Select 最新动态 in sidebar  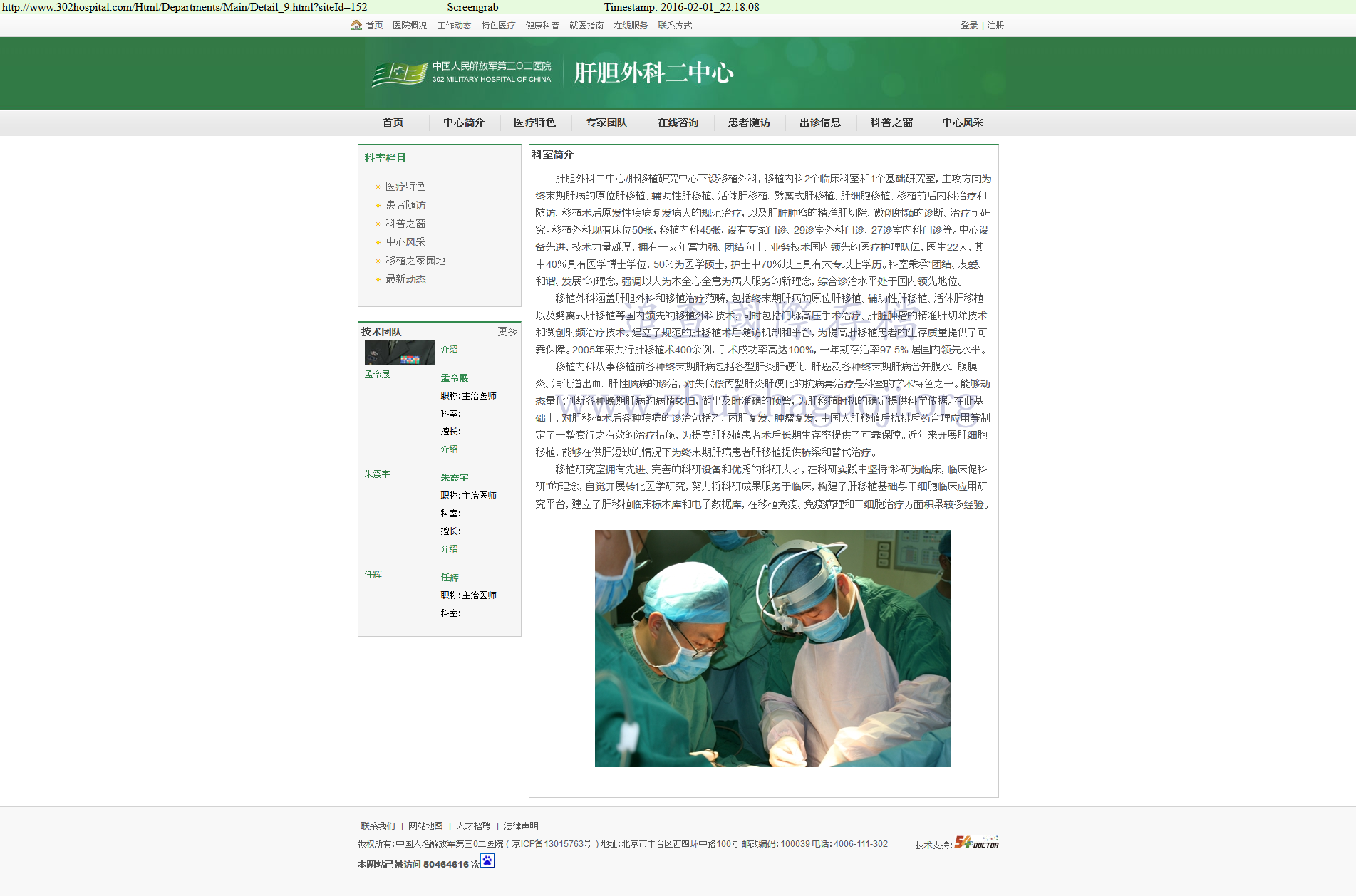[405, 279]
